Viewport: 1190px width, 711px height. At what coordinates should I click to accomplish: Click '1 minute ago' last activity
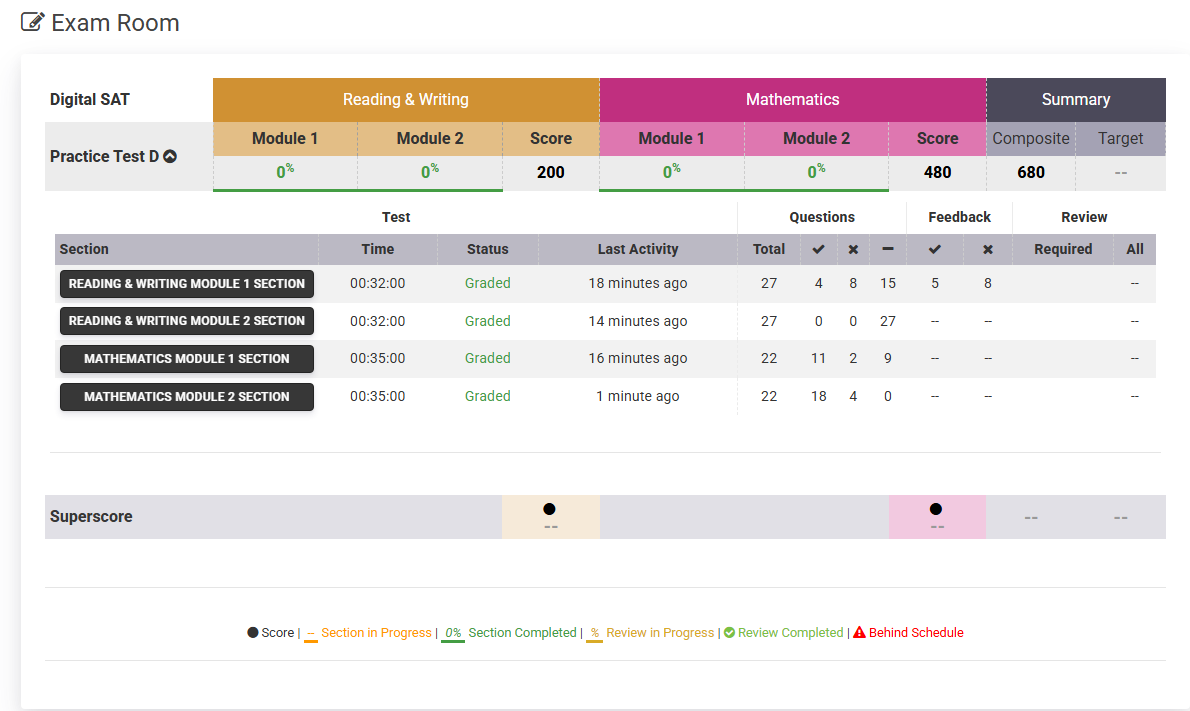pos(638,396)
